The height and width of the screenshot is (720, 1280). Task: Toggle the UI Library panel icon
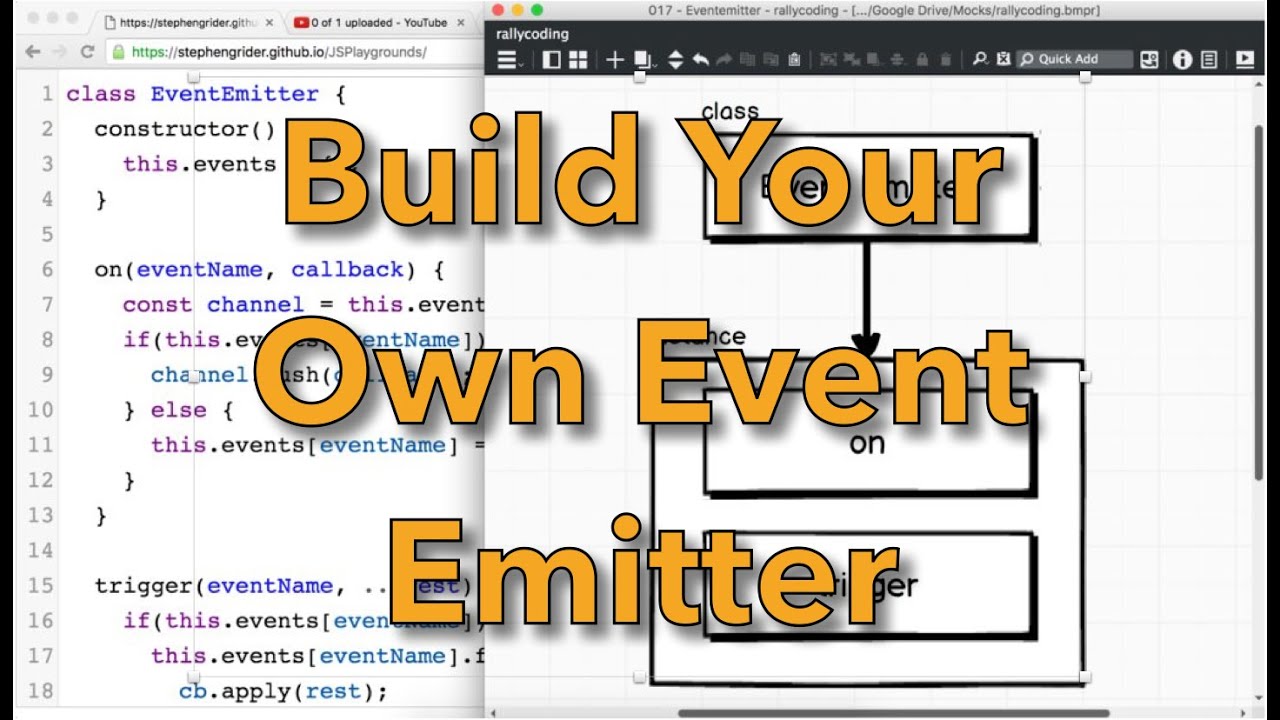click(551, 59)
